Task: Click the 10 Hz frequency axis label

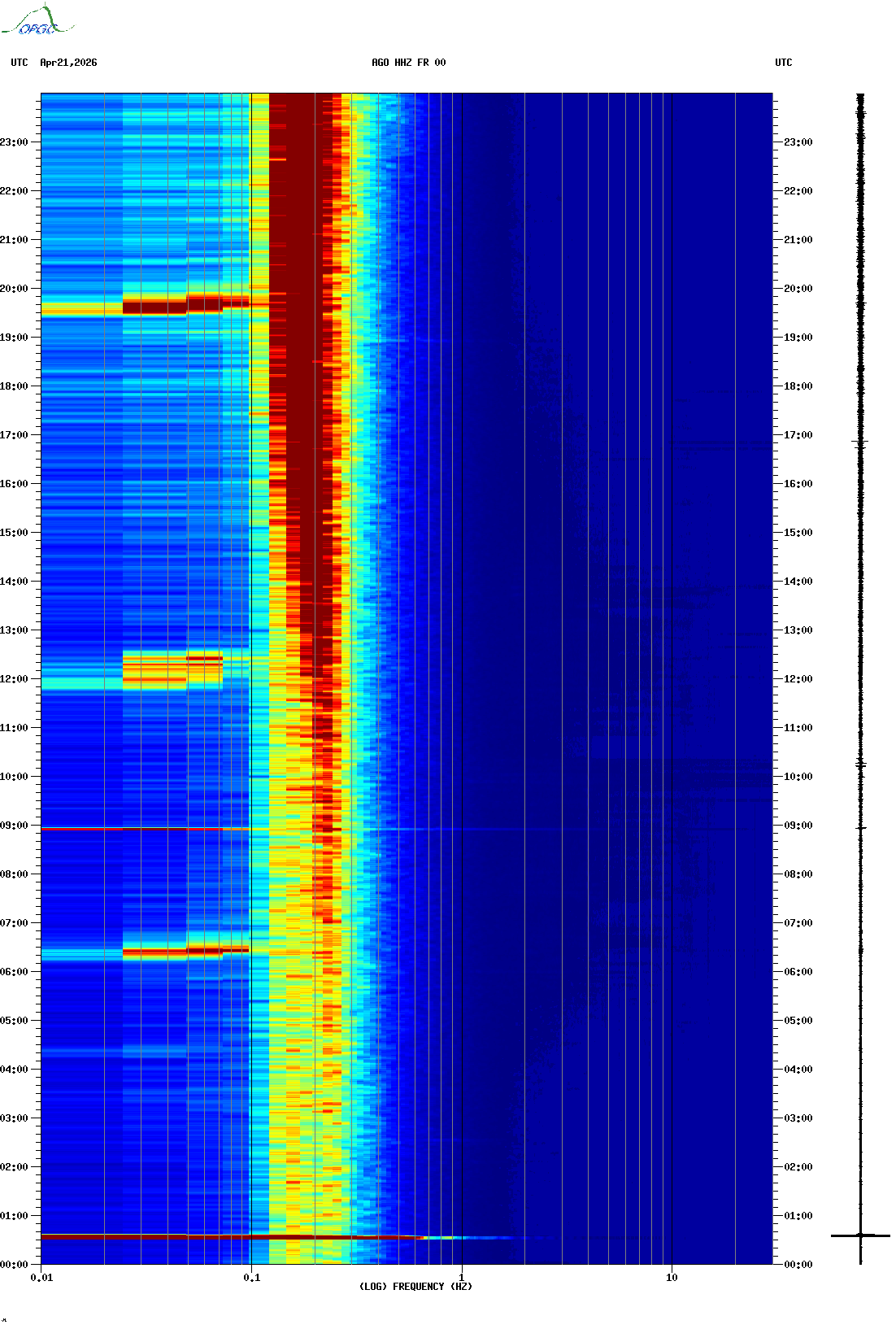Action: 672,1278
